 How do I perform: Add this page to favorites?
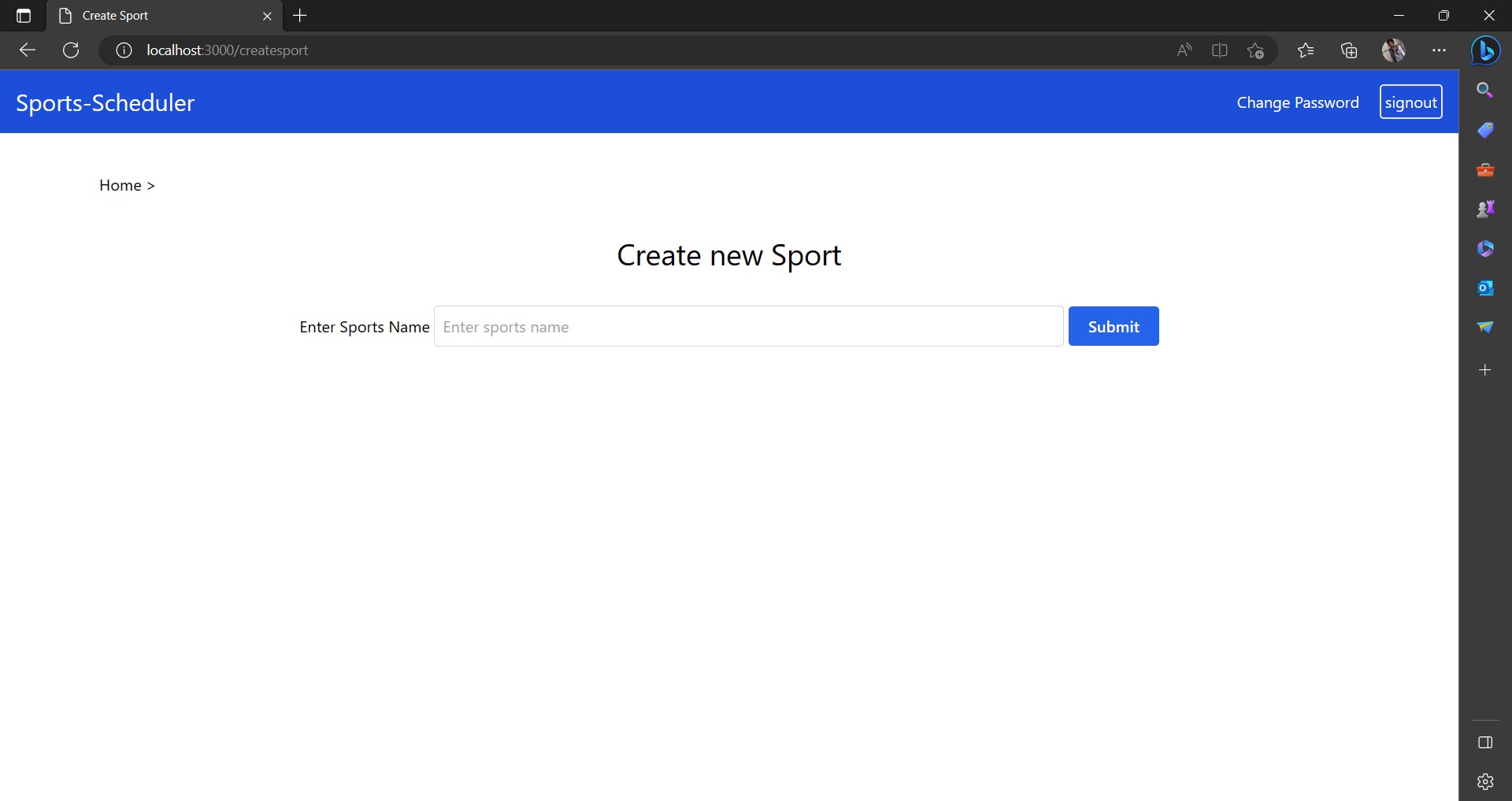(1255, 50)
